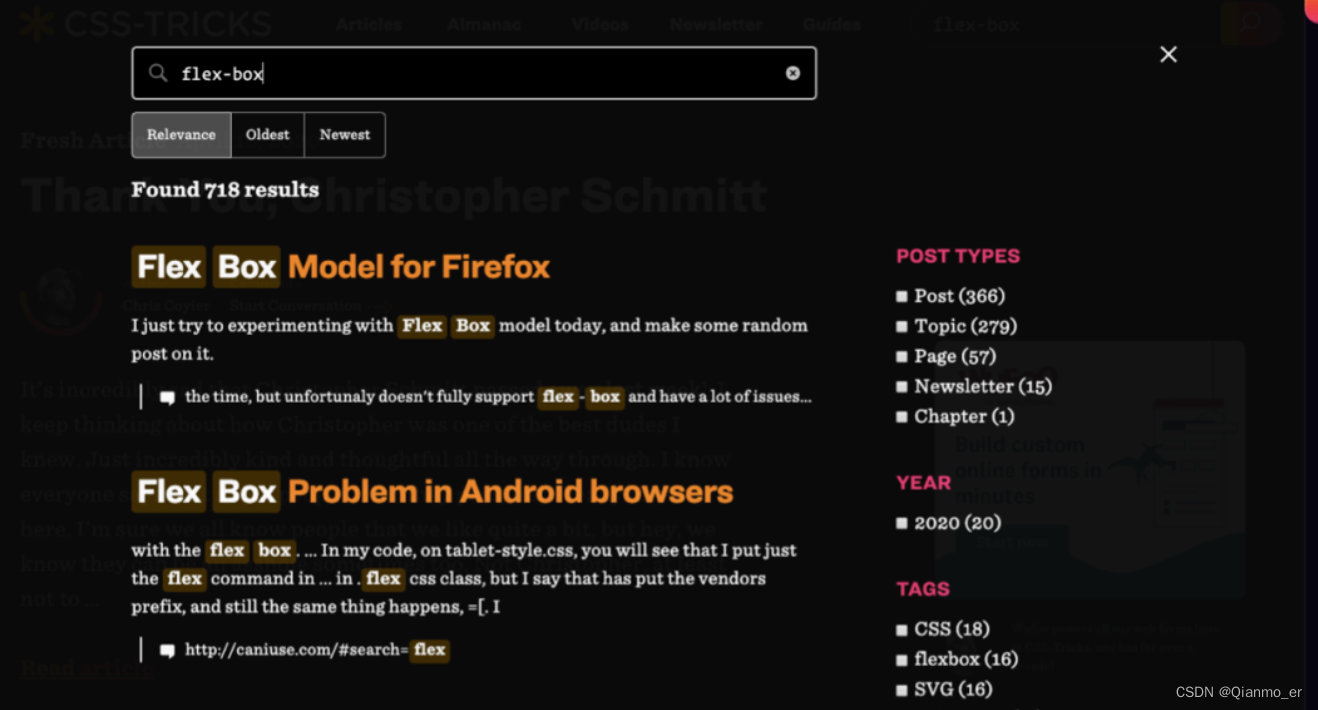Focus the flex-box search input

pos(474,73)
